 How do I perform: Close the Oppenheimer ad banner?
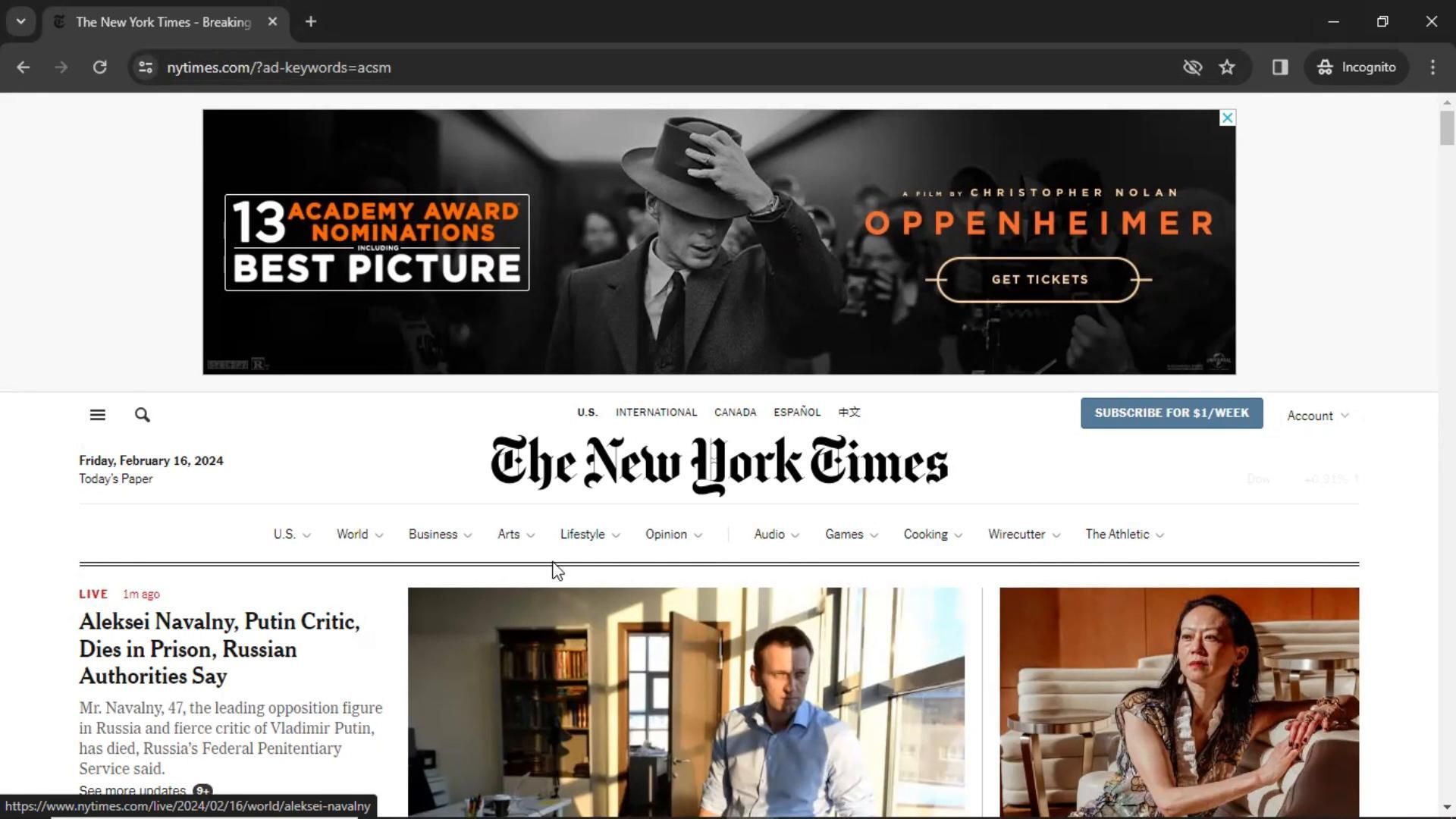point(1227,118)
